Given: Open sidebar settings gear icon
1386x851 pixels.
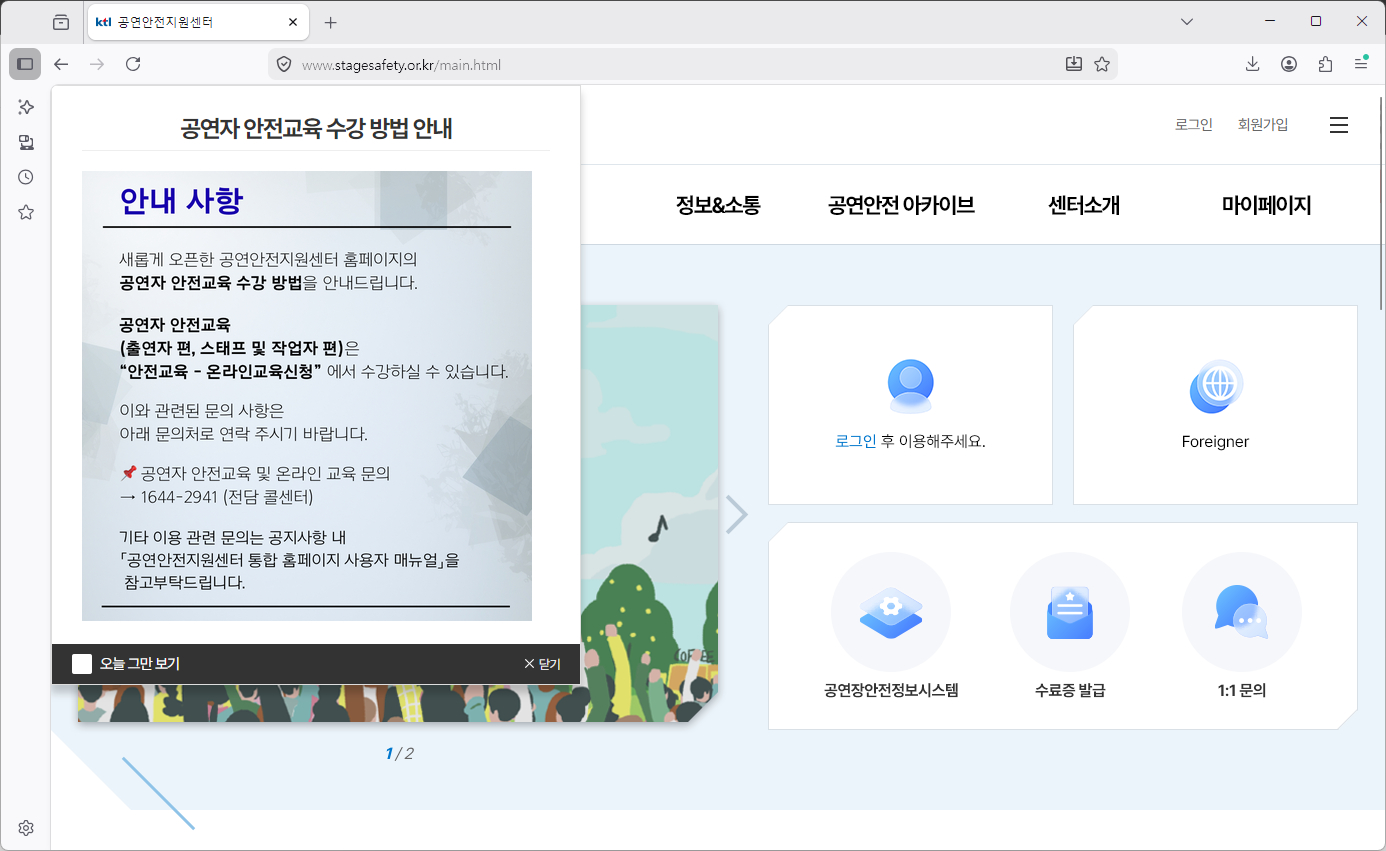Looking at the screenshot, I should (x=26, y=828).
